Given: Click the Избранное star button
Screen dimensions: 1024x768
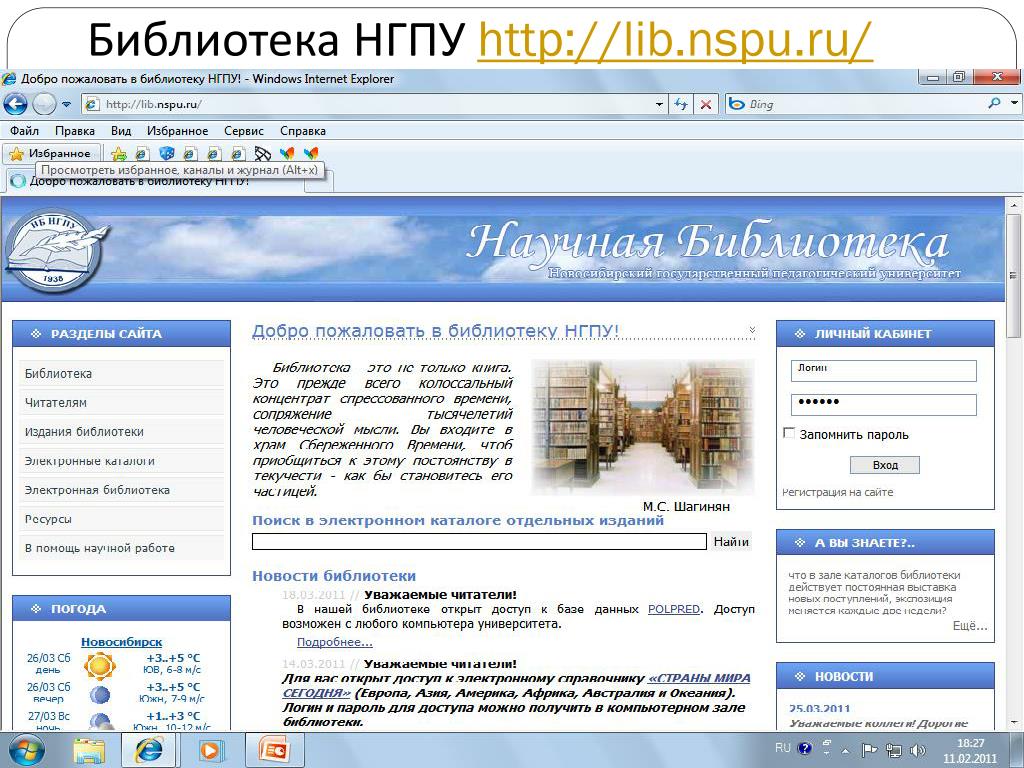Looking at the screenshot, I should click(51, 153).
